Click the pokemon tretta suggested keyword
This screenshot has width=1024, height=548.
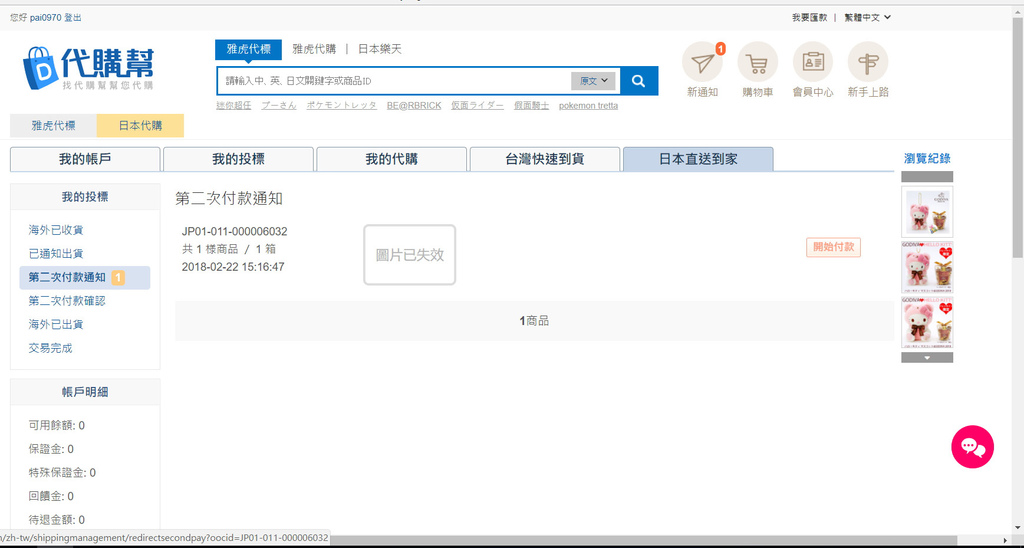point(588,106)
